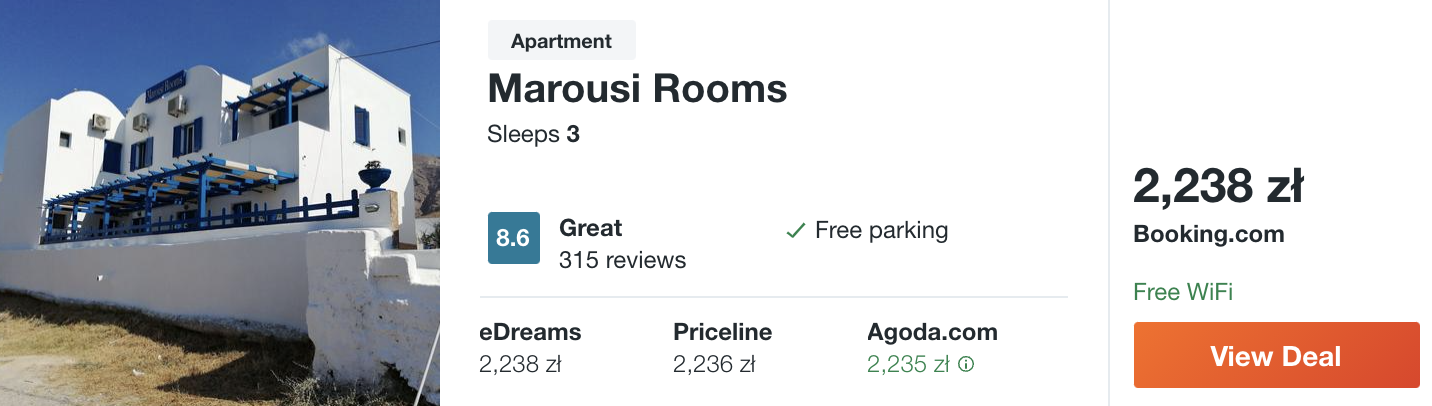
Task: Choose the Priceline 2,236 zł price
Action: pyautogui.click(x=714, y=365)
